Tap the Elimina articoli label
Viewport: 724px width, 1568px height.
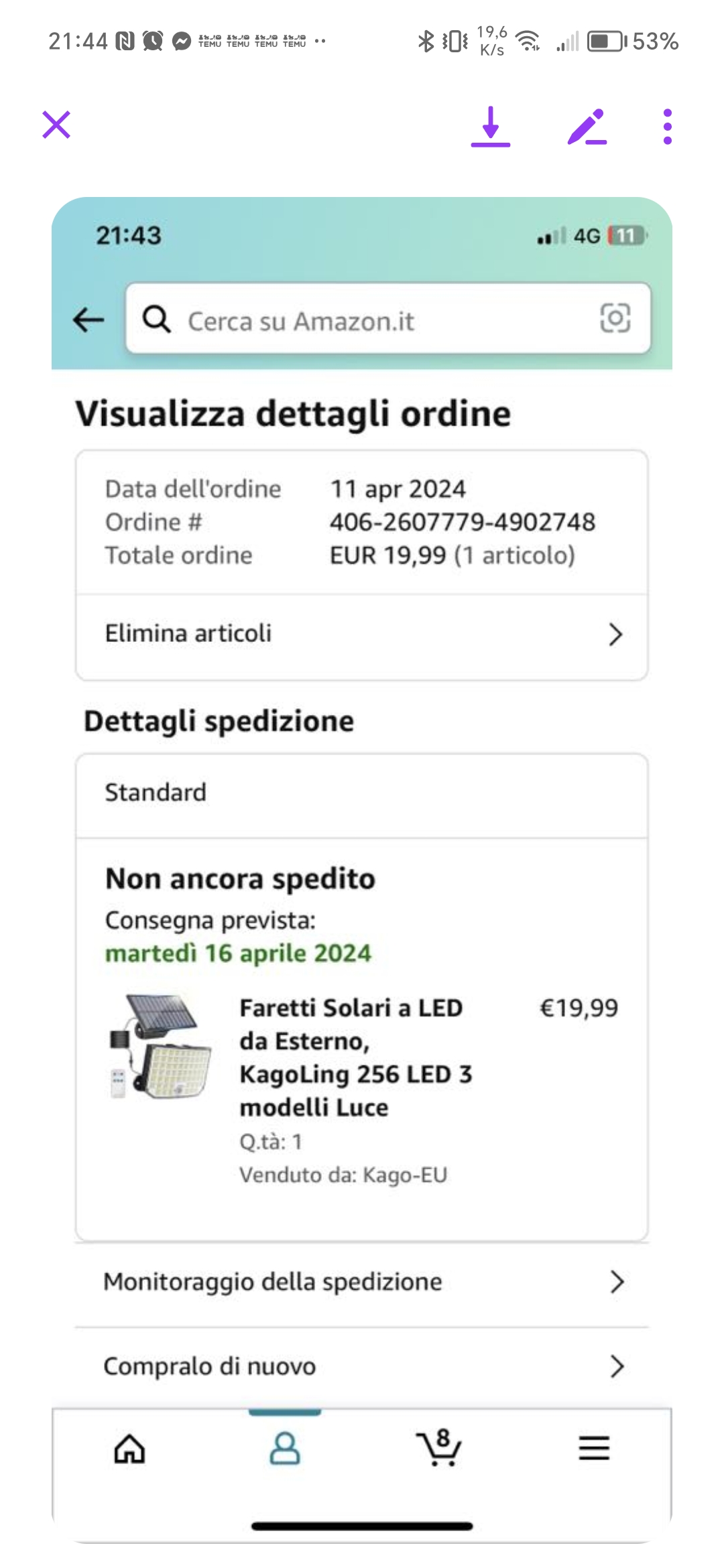pos(188,633)
